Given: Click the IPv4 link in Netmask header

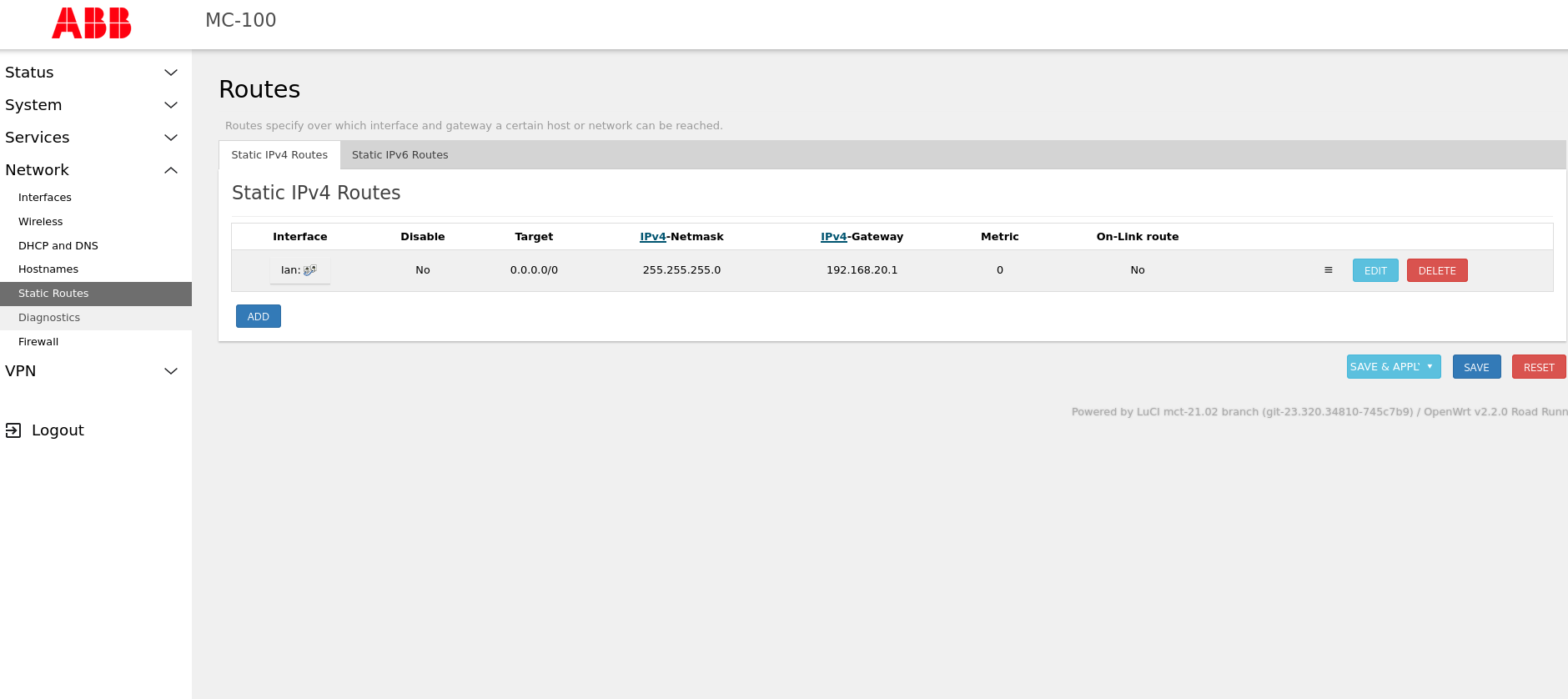Looking at the screenshot, I should pos(652,237).
